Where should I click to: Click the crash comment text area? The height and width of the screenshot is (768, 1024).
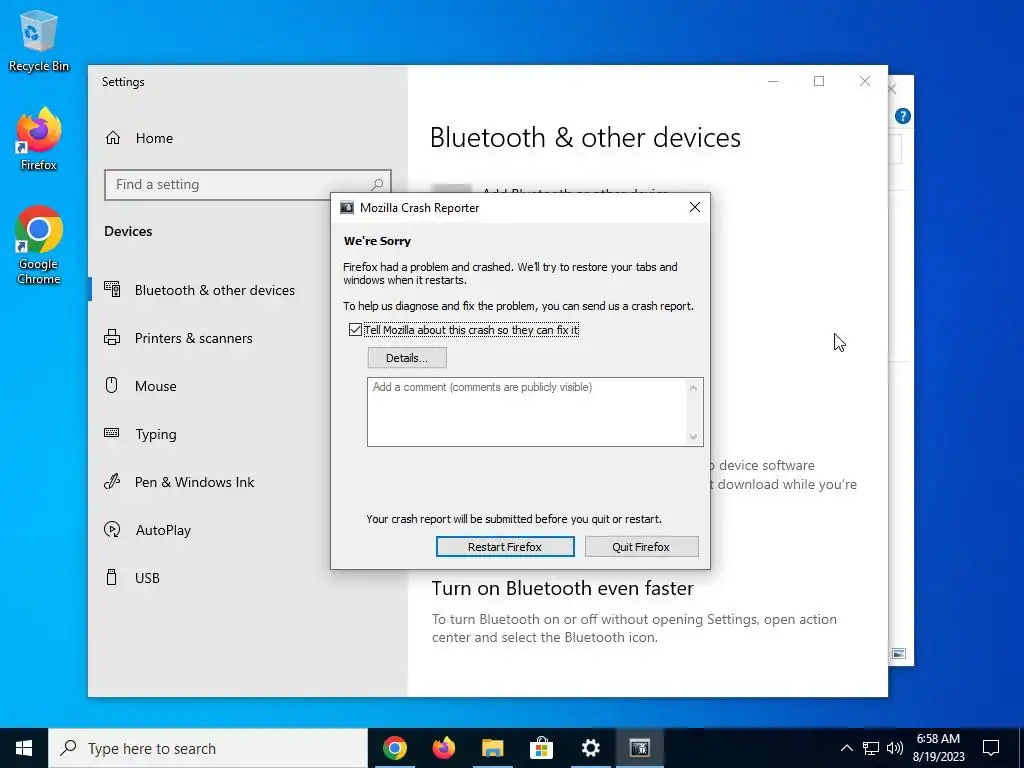526,412
